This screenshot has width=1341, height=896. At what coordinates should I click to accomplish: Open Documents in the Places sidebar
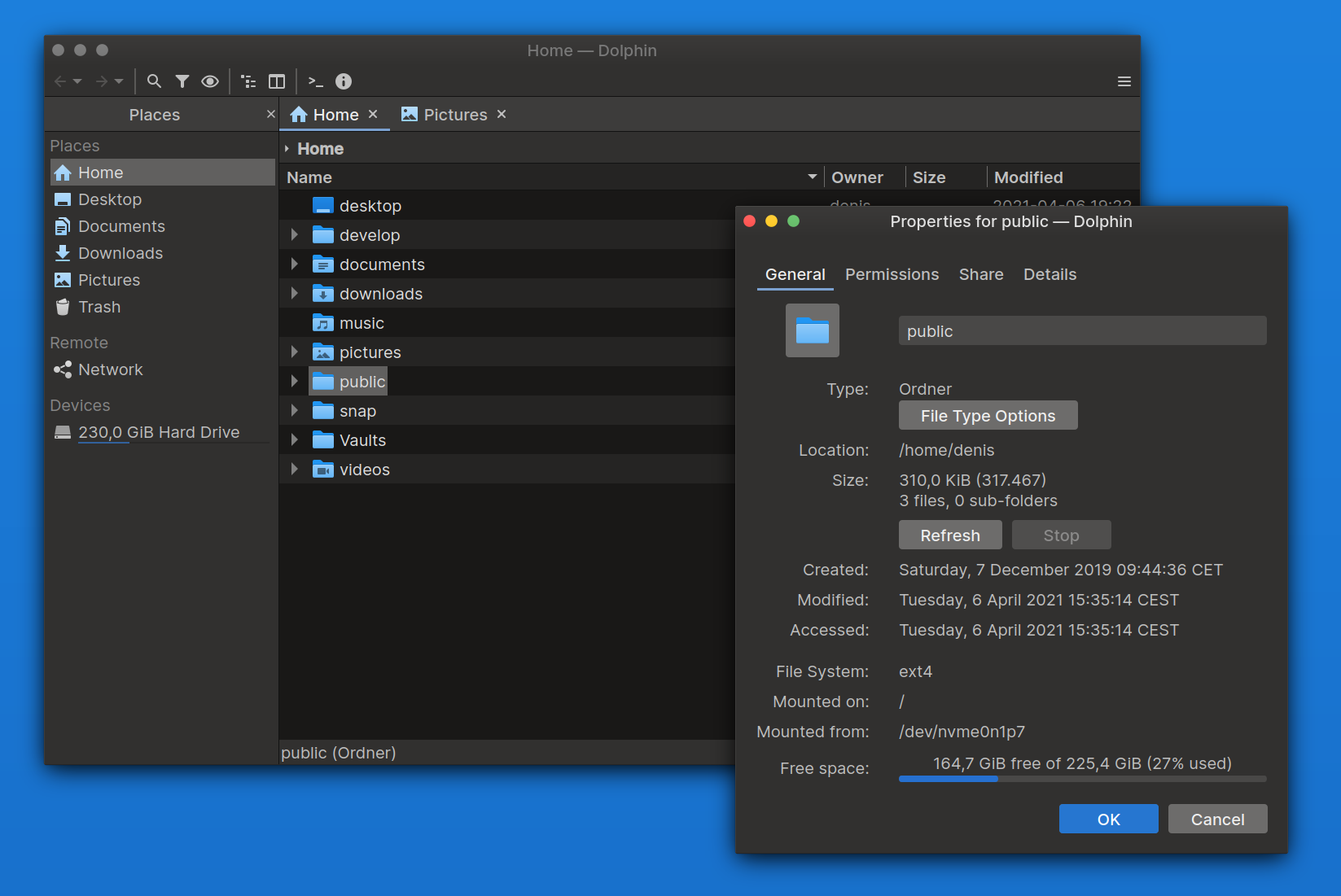tap(162, 226)
